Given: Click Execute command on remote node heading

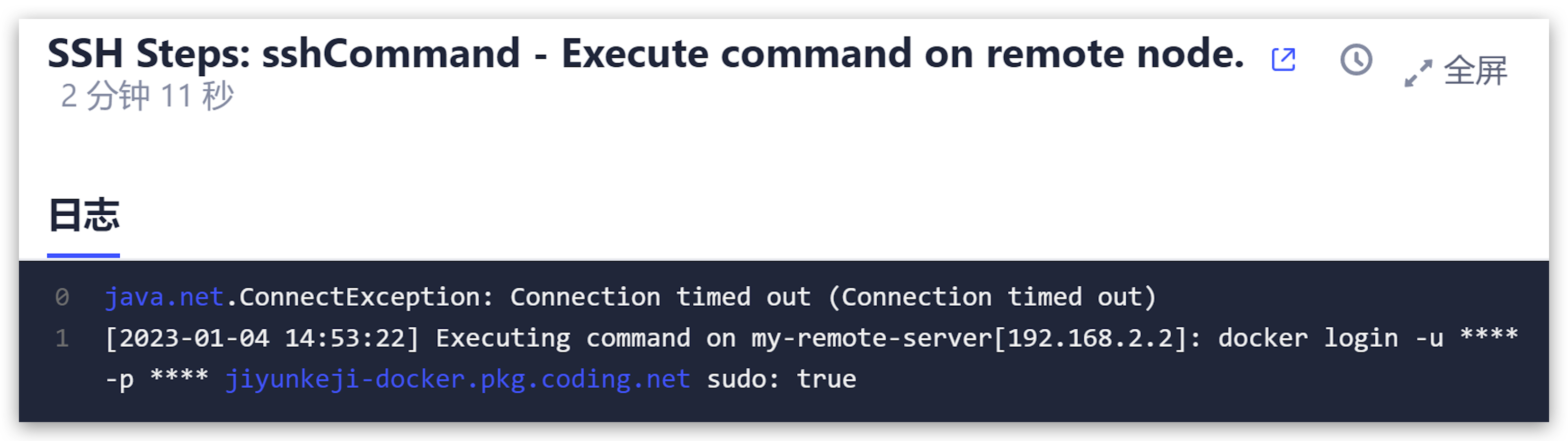Looking at the screenshot, I should pos(903,53).
